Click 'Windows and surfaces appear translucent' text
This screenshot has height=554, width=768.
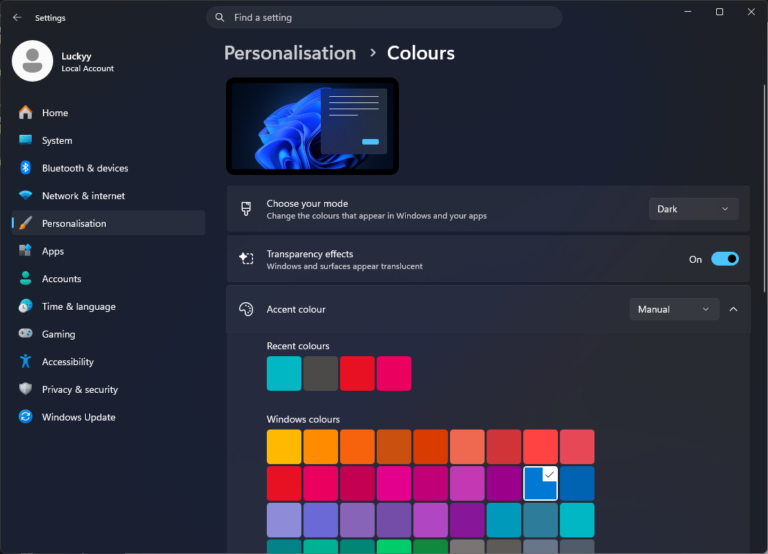tap(344, 266)
